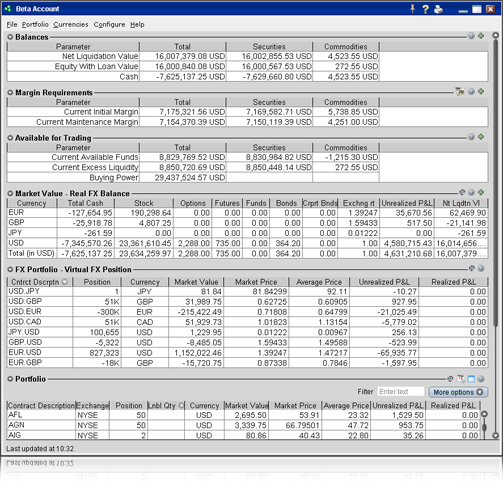Viewport: 504px width, 488px height.
Task: Select the AFL row in Portfolio
Action: point(244,415)
